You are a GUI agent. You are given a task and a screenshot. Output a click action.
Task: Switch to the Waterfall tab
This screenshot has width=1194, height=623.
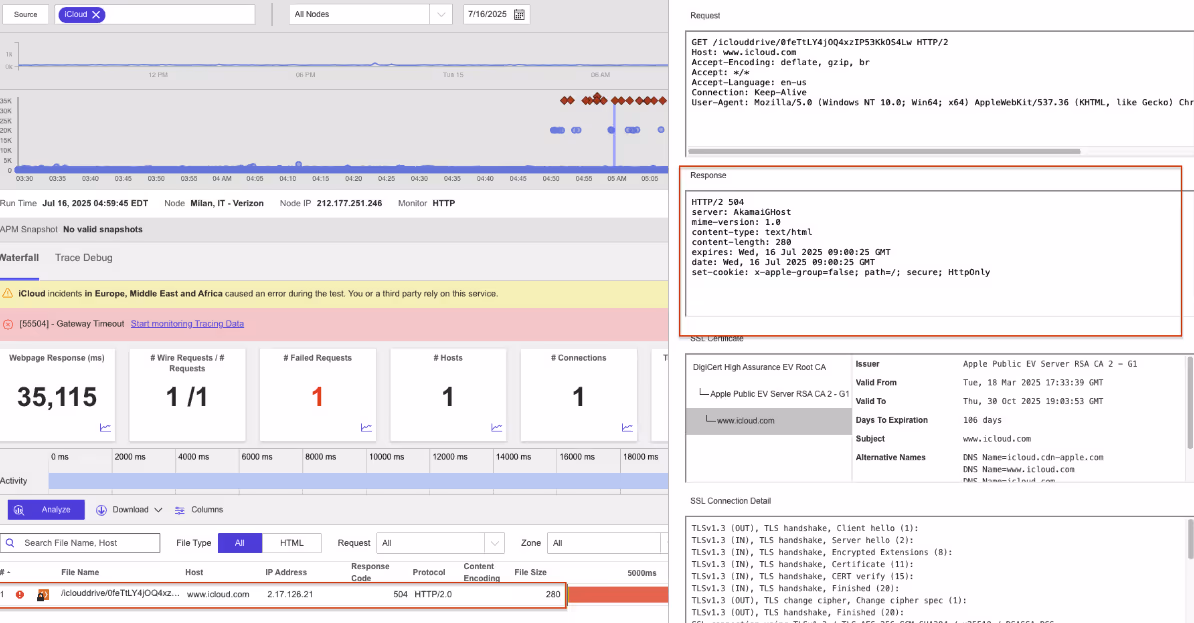coord(19,258)
